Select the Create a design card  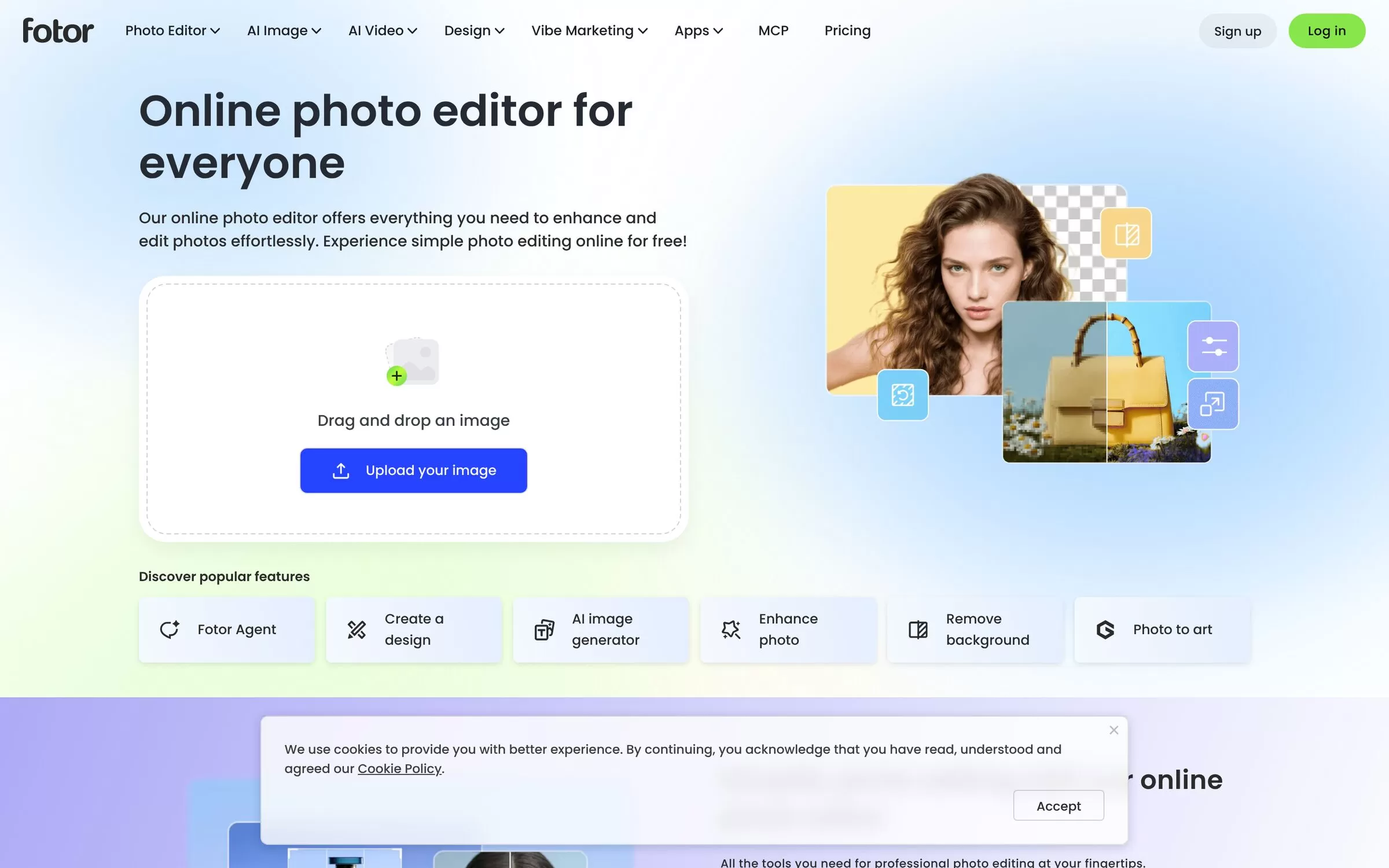pyautogui.click(x=413, y=630)
